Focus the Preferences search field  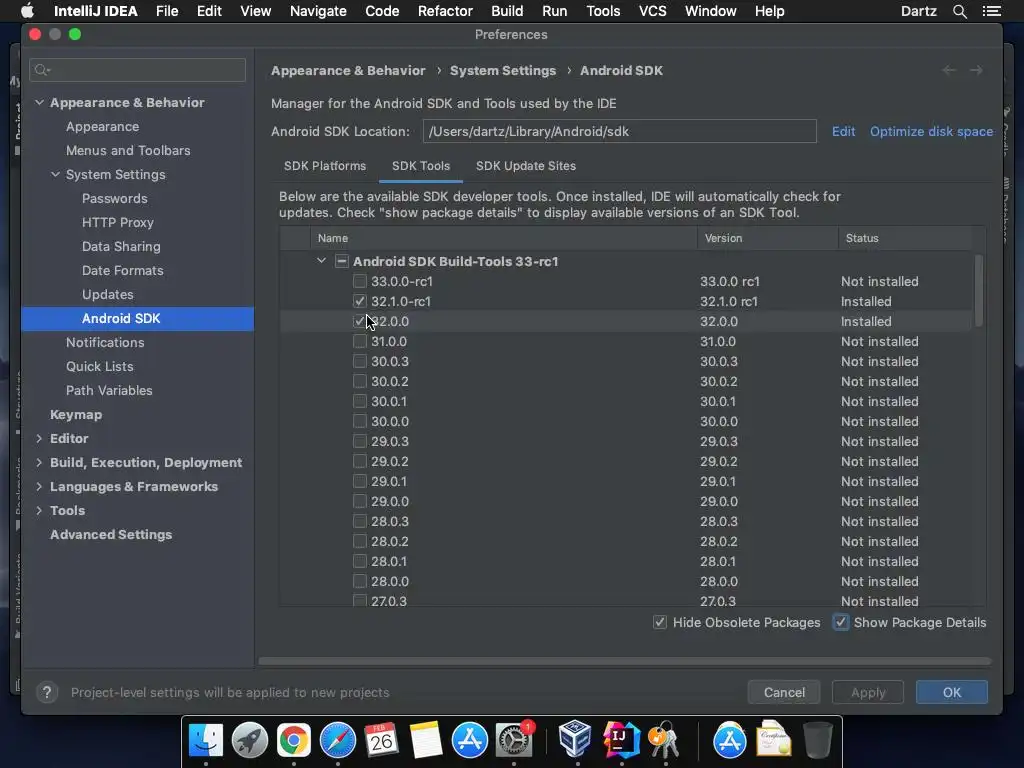click(137, 70)
